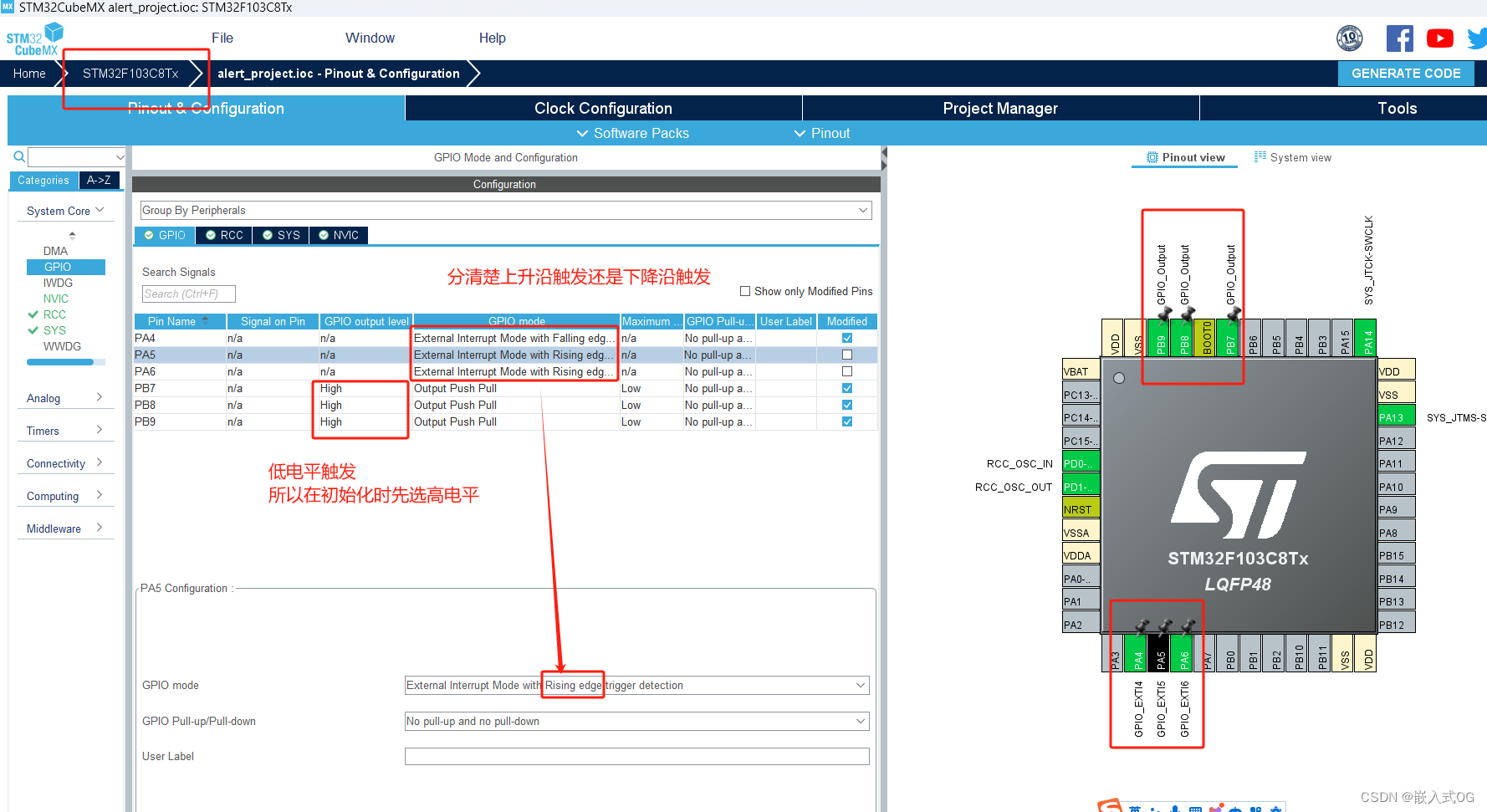Viewport: 1487px width, 812px height.
Task: Expand the Software Packs menu
Action: pos(633,133)
